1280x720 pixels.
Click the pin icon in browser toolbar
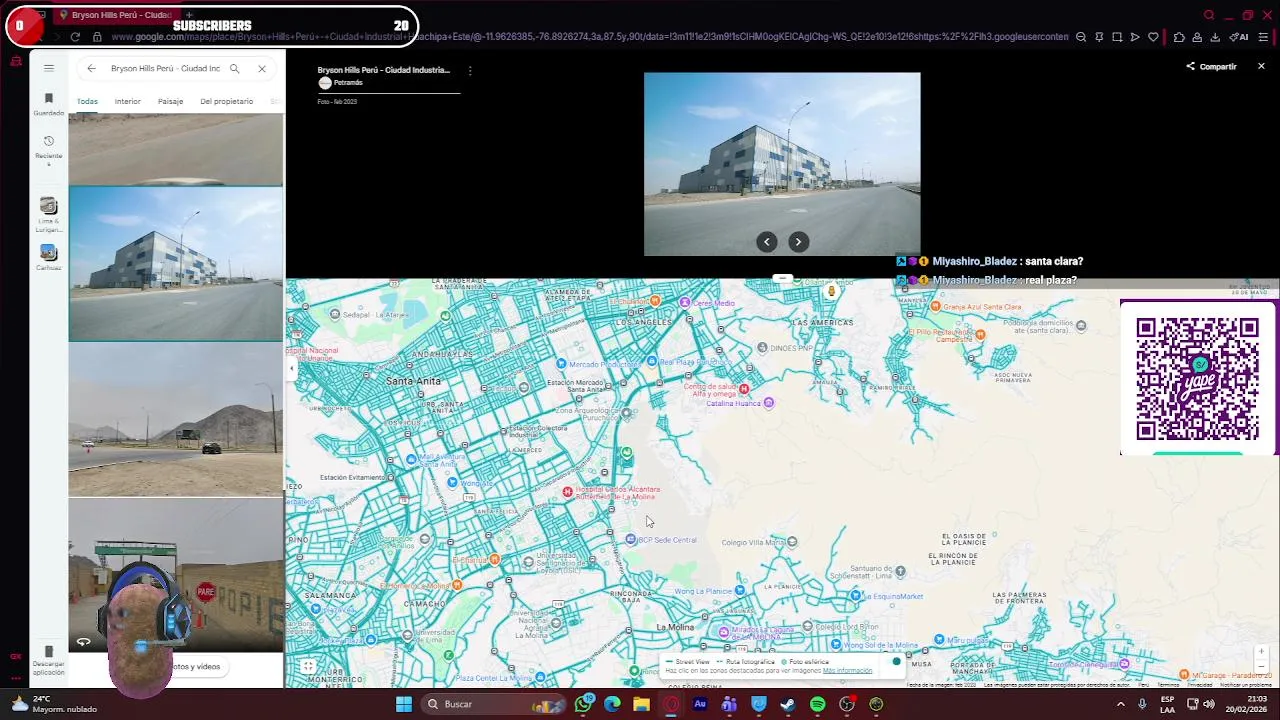(1099, 37)
